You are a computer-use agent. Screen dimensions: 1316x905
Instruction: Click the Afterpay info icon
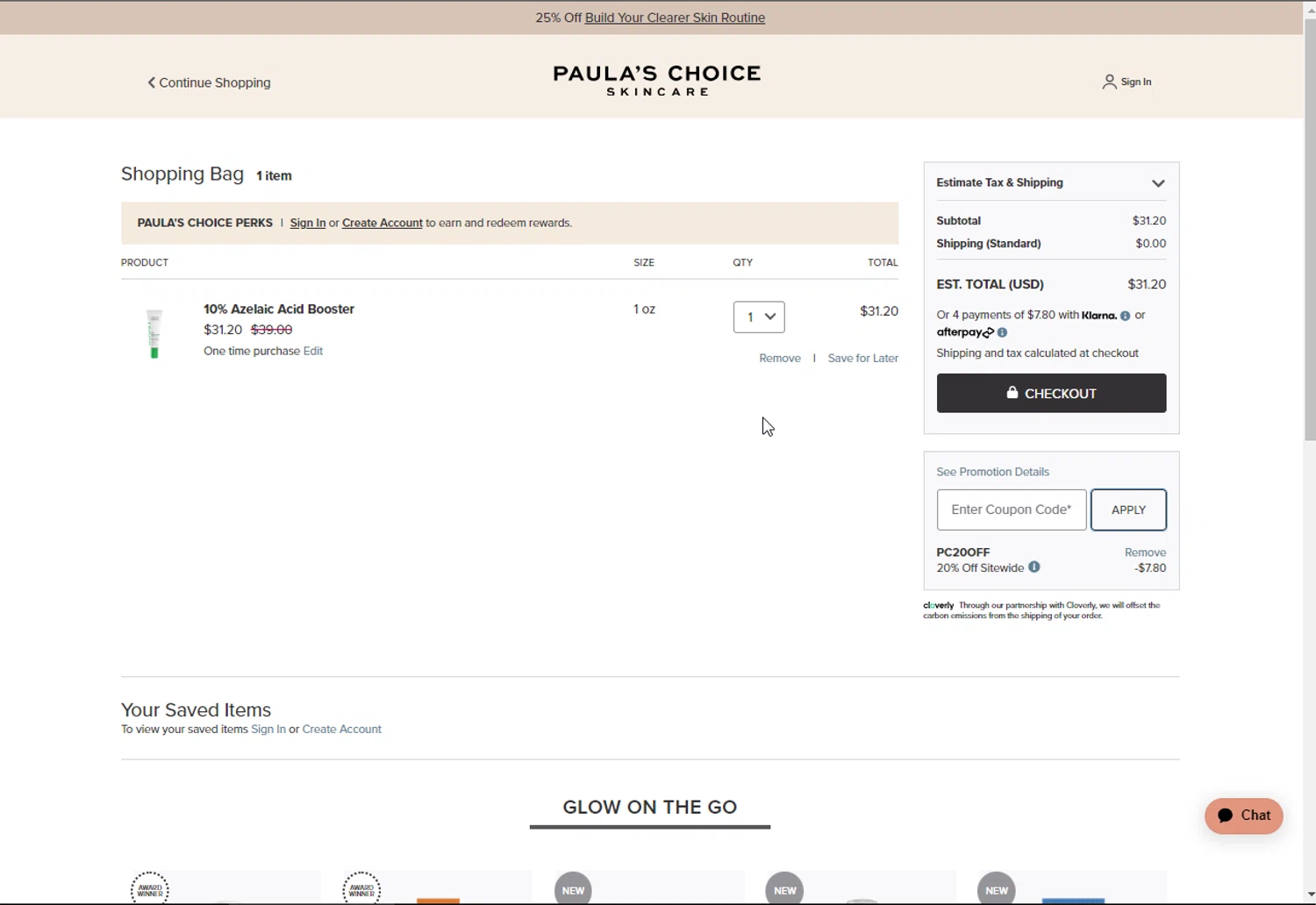pos(1002,332)
